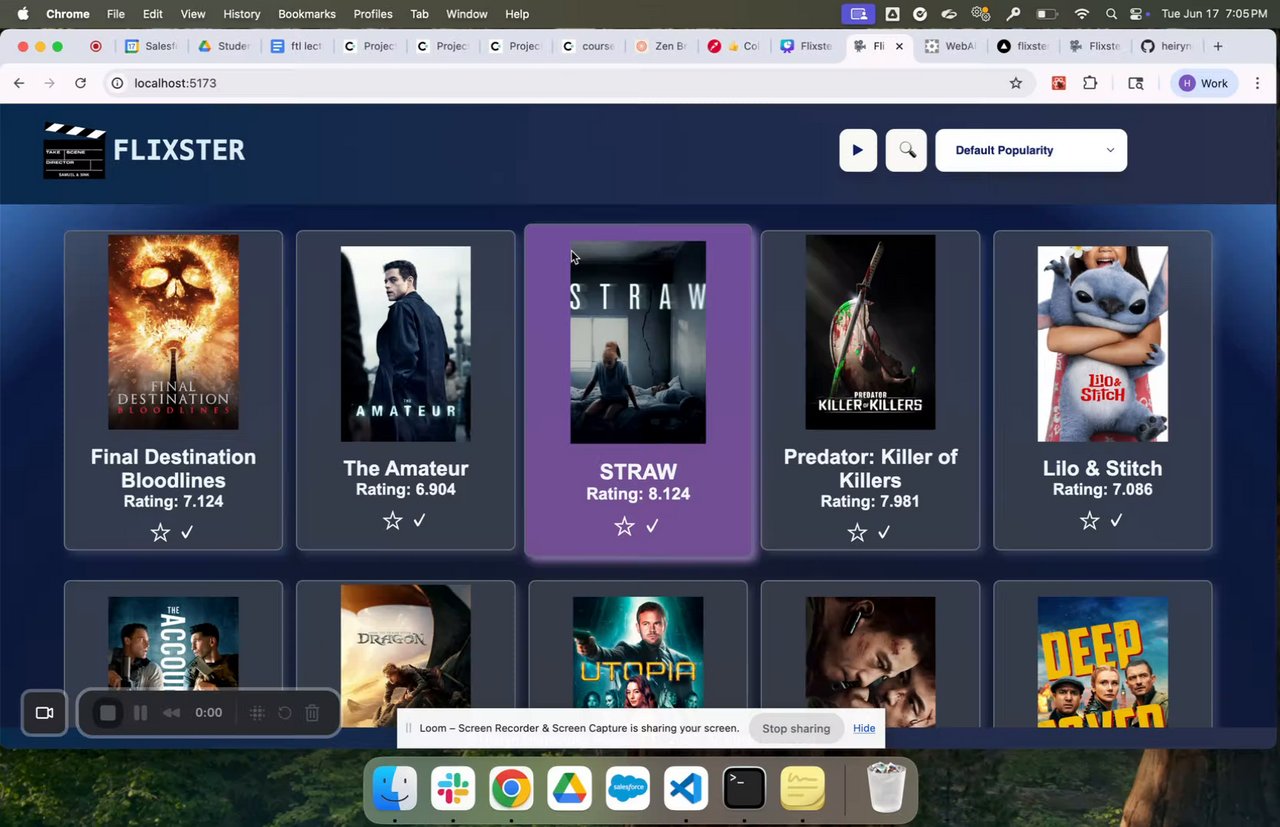
Task: Click Stop sharing in the Loom bar
Action: tap(796, 728)
